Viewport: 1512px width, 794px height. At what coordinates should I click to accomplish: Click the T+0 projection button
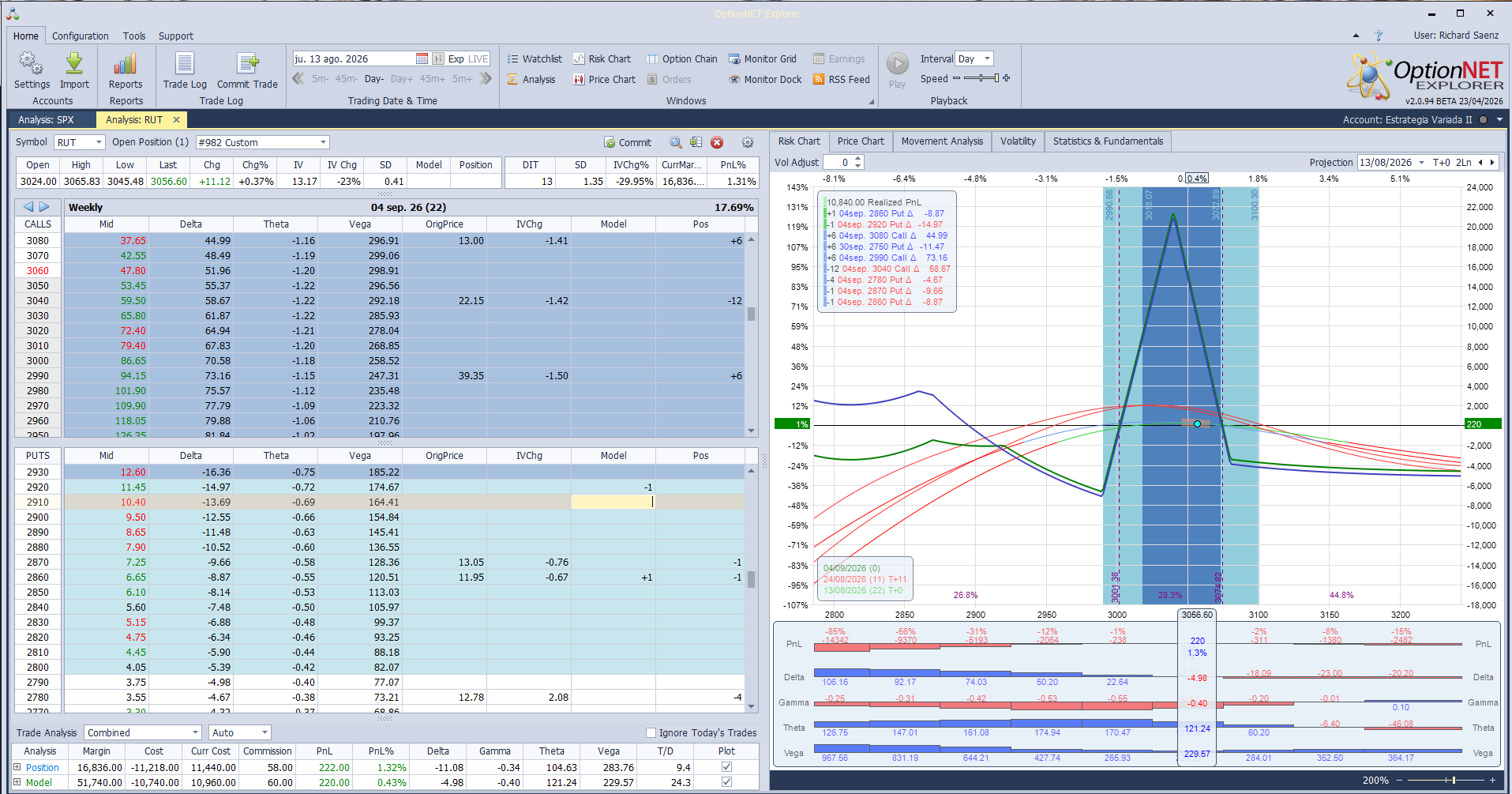pyautogui.click(x=1441, y=163)
